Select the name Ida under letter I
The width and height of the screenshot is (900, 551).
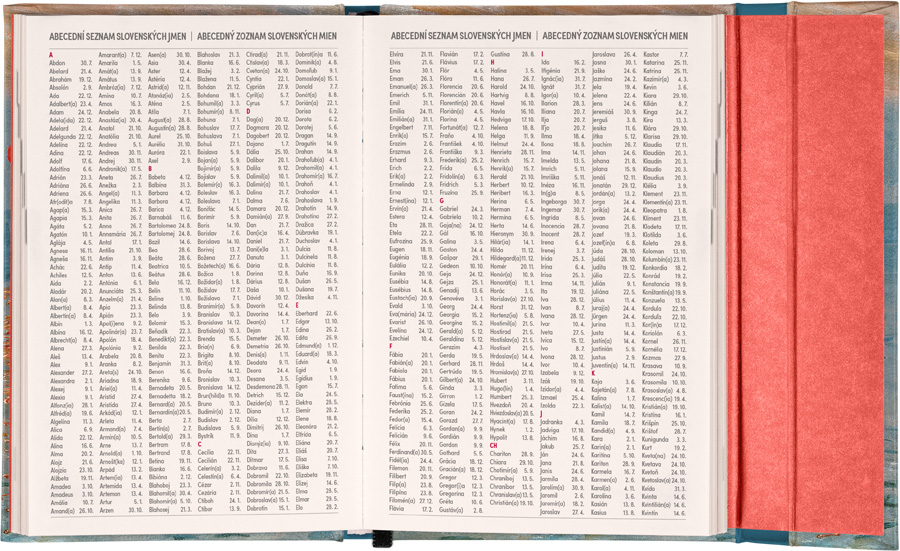(545, 62)
